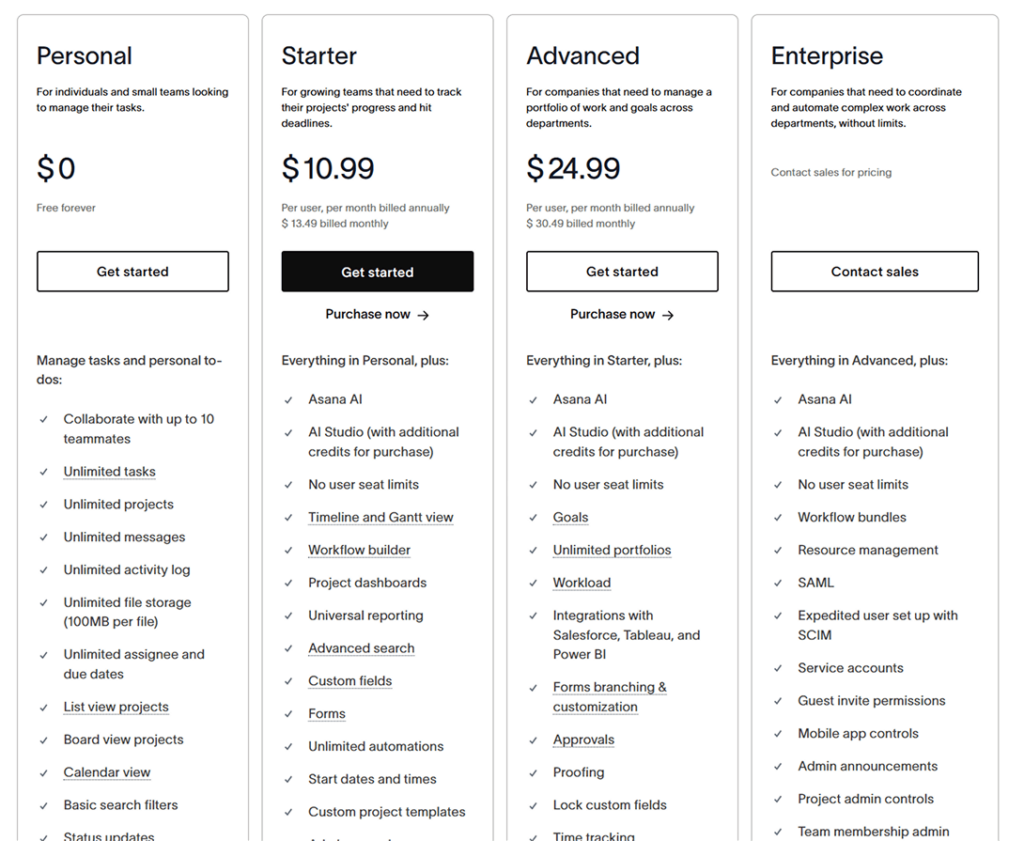Click the Workflow builder link
Screen dimensions: 1024x841
[359, 550]
